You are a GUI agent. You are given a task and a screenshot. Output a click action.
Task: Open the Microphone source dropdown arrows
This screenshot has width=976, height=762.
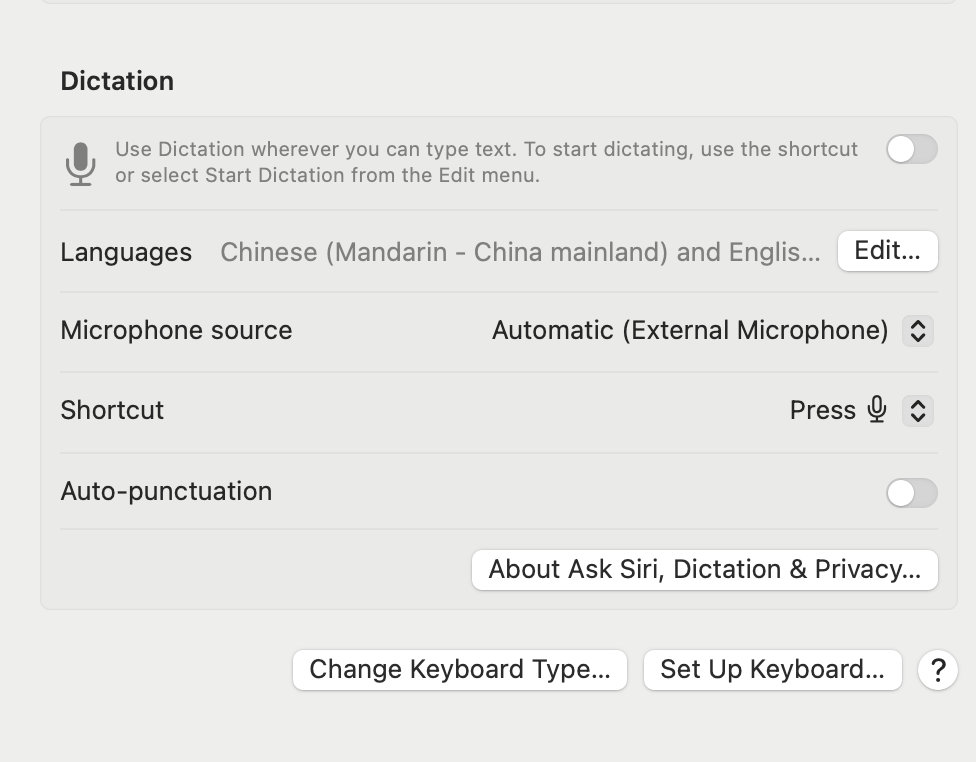click(x=918, y=331)
